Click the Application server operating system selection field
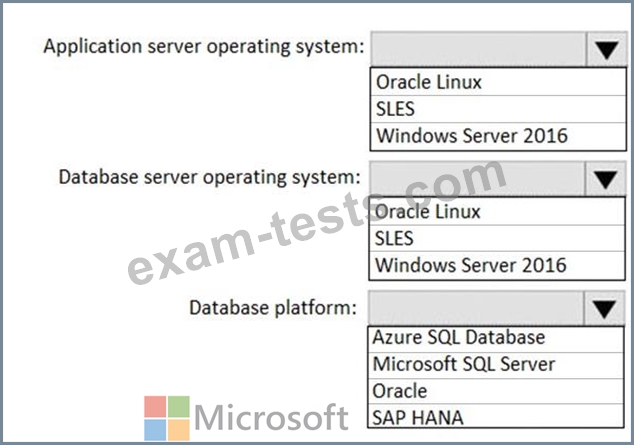 477,49
